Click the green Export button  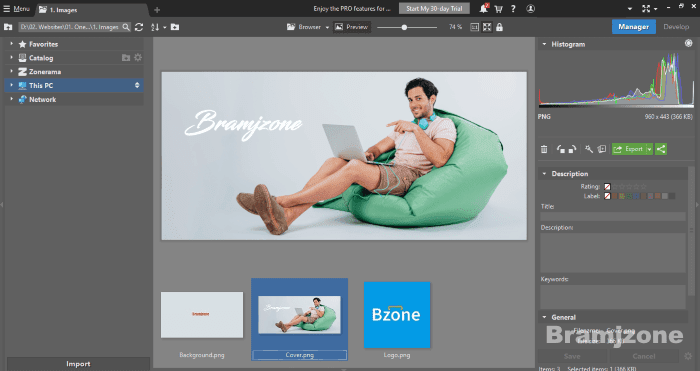[x=629, y=149]
